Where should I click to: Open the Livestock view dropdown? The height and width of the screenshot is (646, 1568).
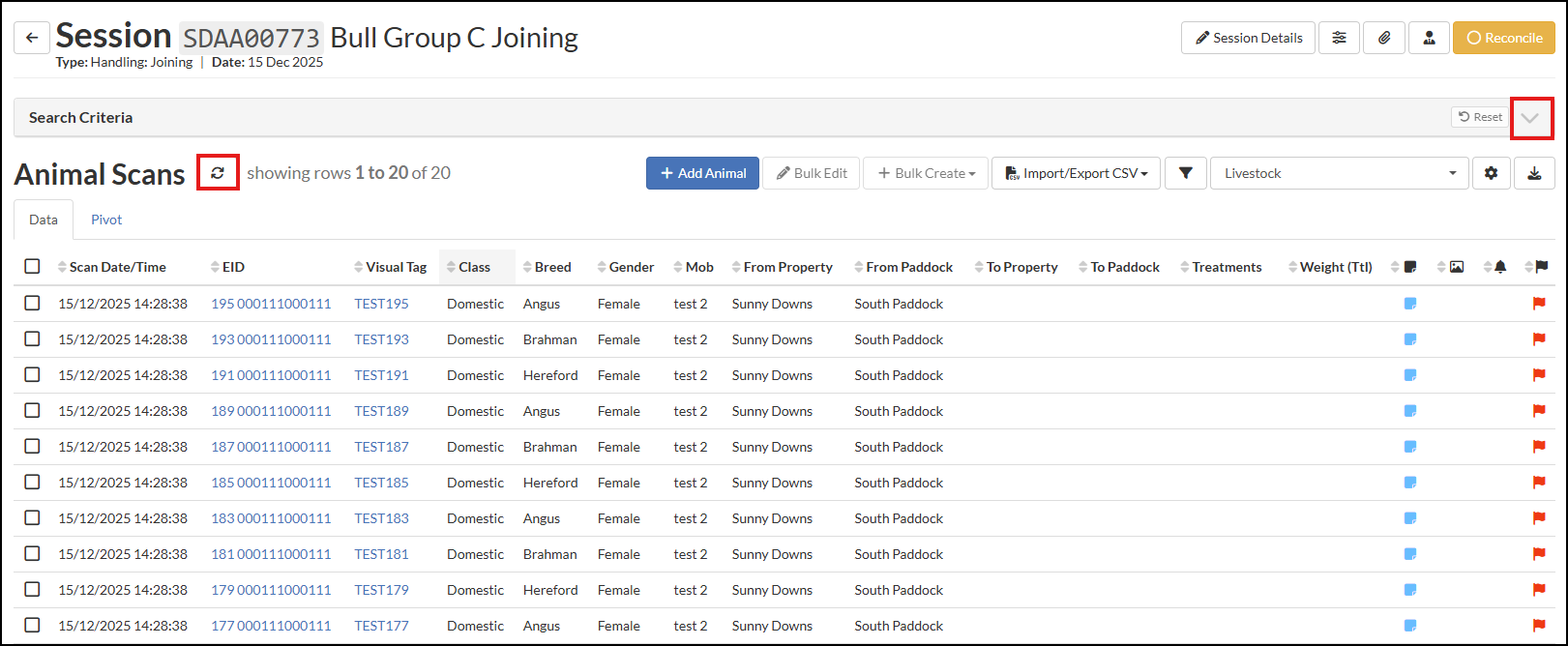(x=1339, y=173)
